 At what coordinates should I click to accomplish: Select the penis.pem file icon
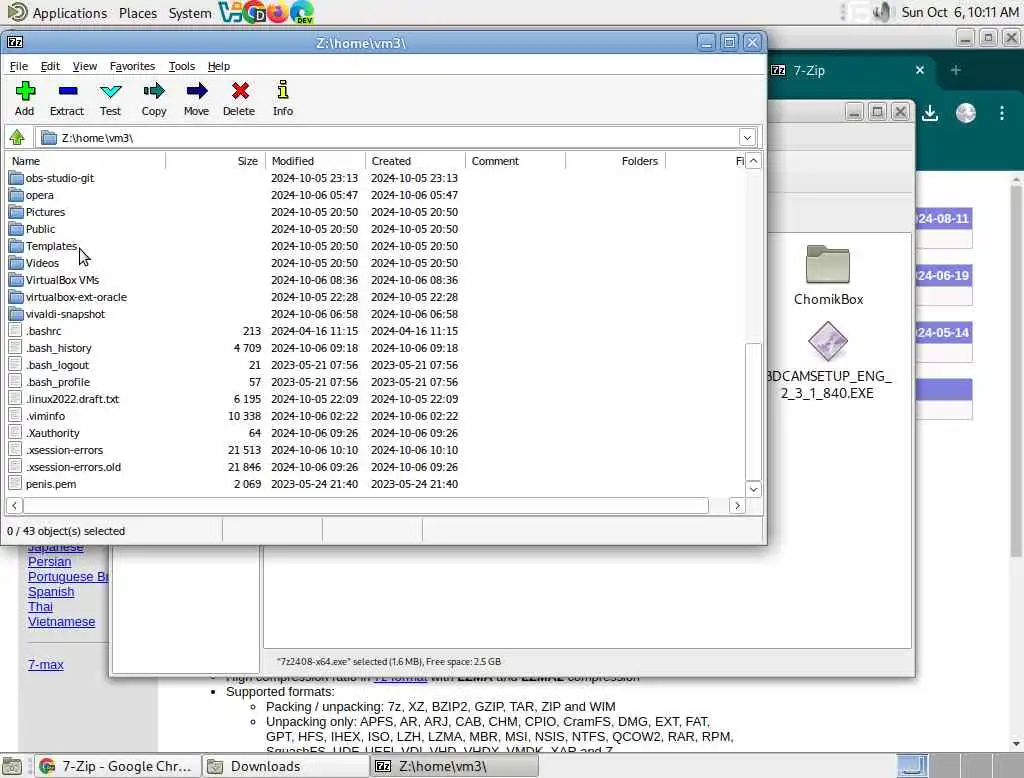pyautogui.click(x=16, y=483)
